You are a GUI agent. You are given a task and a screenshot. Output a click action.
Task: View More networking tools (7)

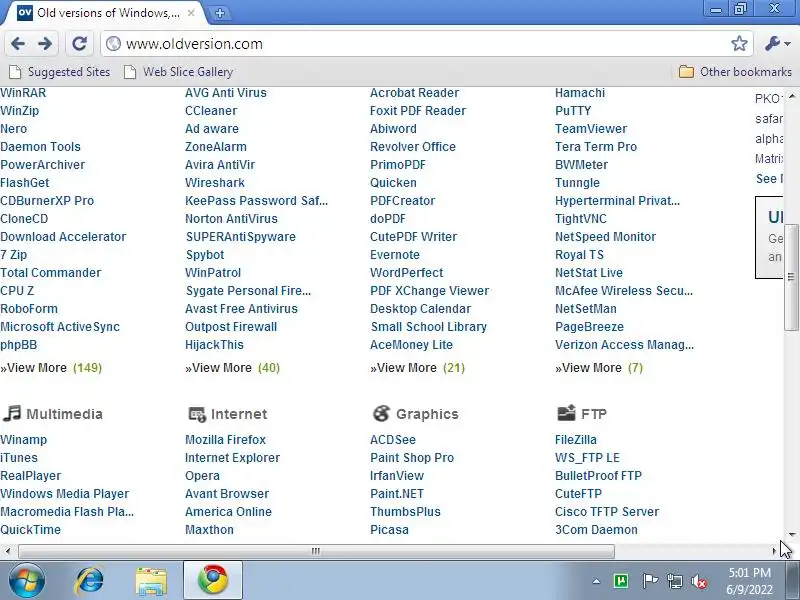tap(599, 368)
